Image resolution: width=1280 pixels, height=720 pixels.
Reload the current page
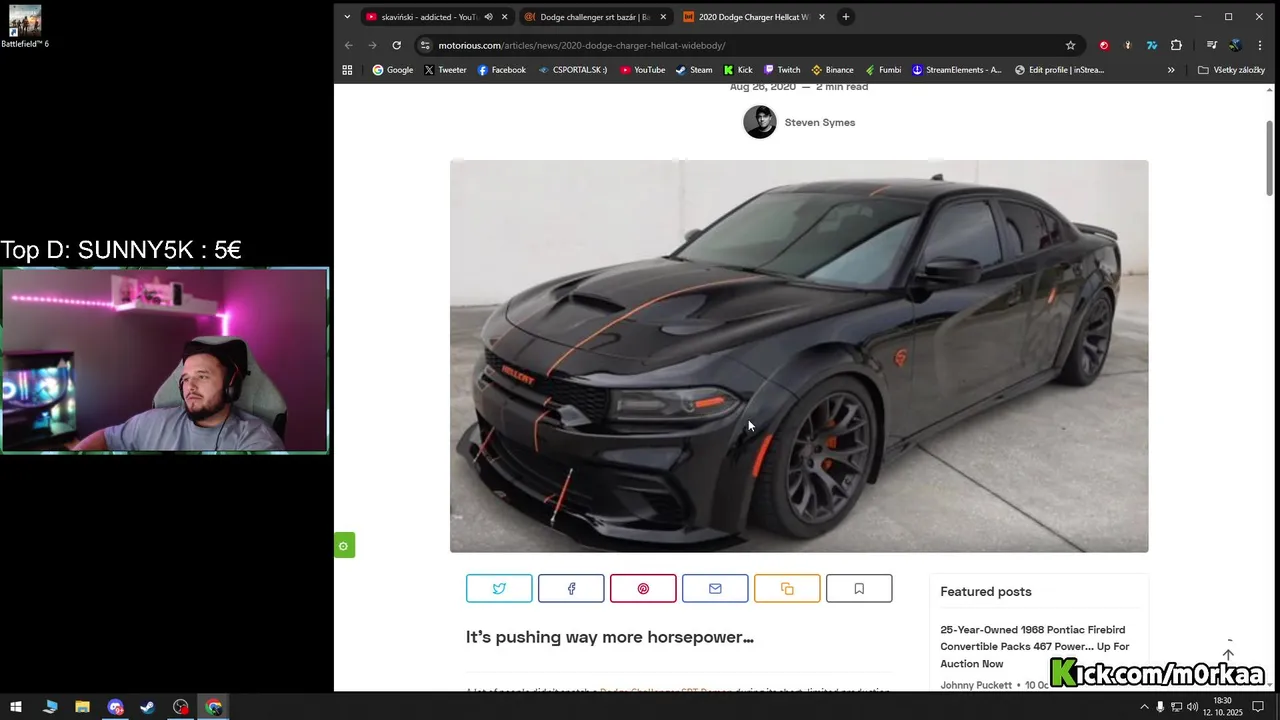pos(396,45)
